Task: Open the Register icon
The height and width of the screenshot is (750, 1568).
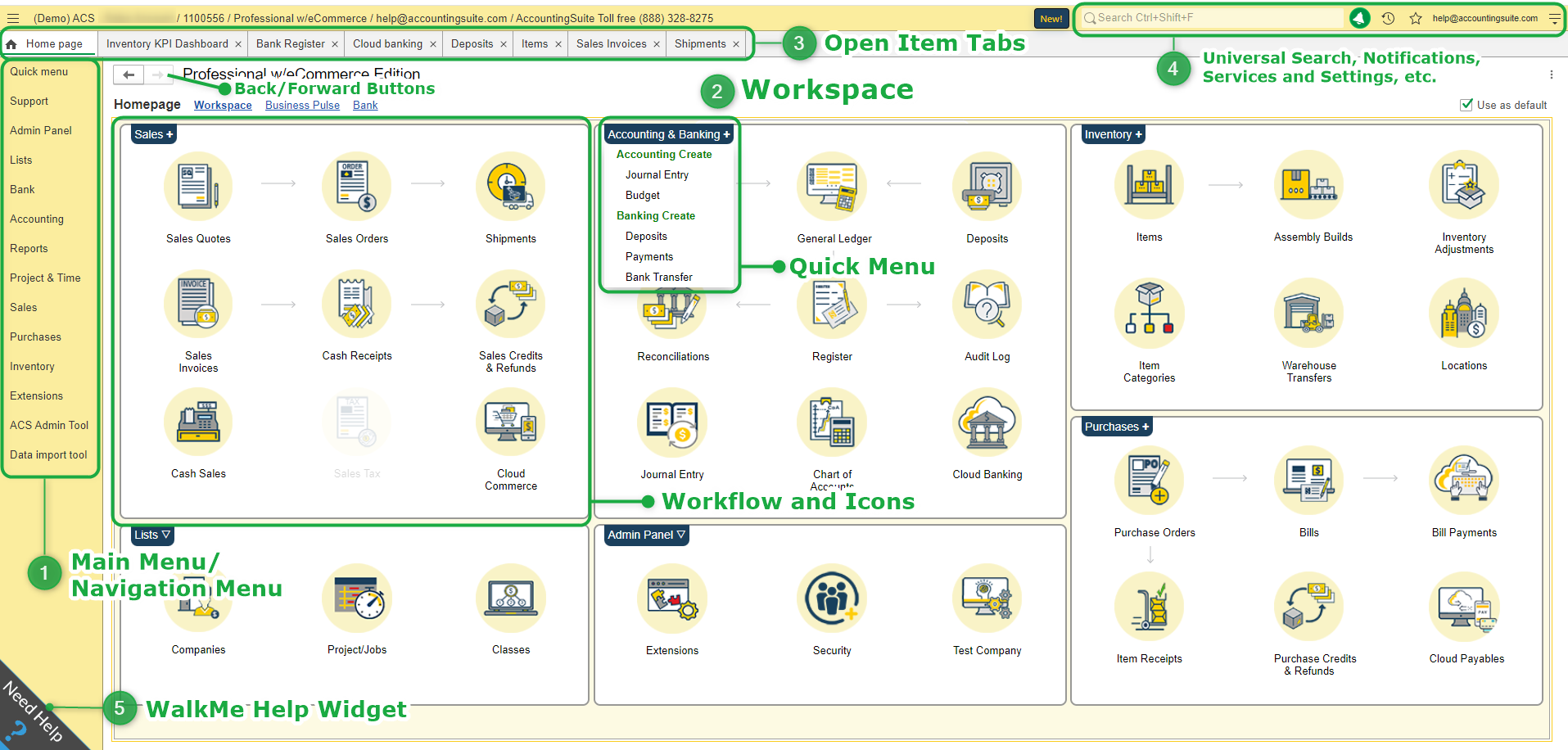Action: pyautogui.click(x=832, y=305)
